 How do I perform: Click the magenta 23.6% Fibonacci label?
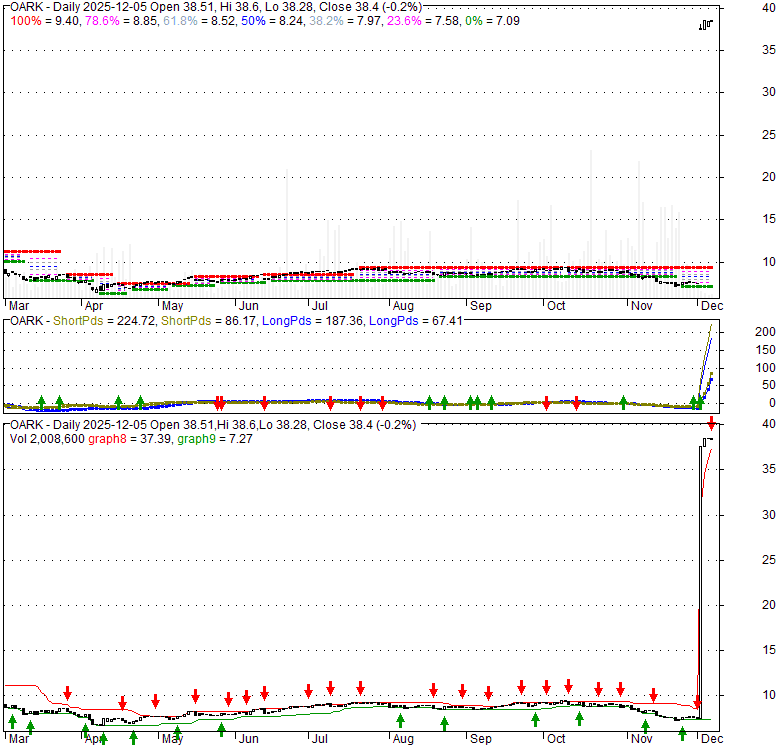[x=404, y=21]
